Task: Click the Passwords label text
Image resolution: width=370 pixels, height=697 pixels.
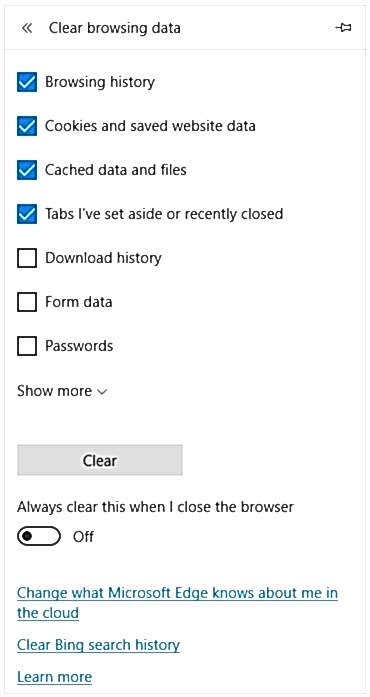Action: coord(79,346)
